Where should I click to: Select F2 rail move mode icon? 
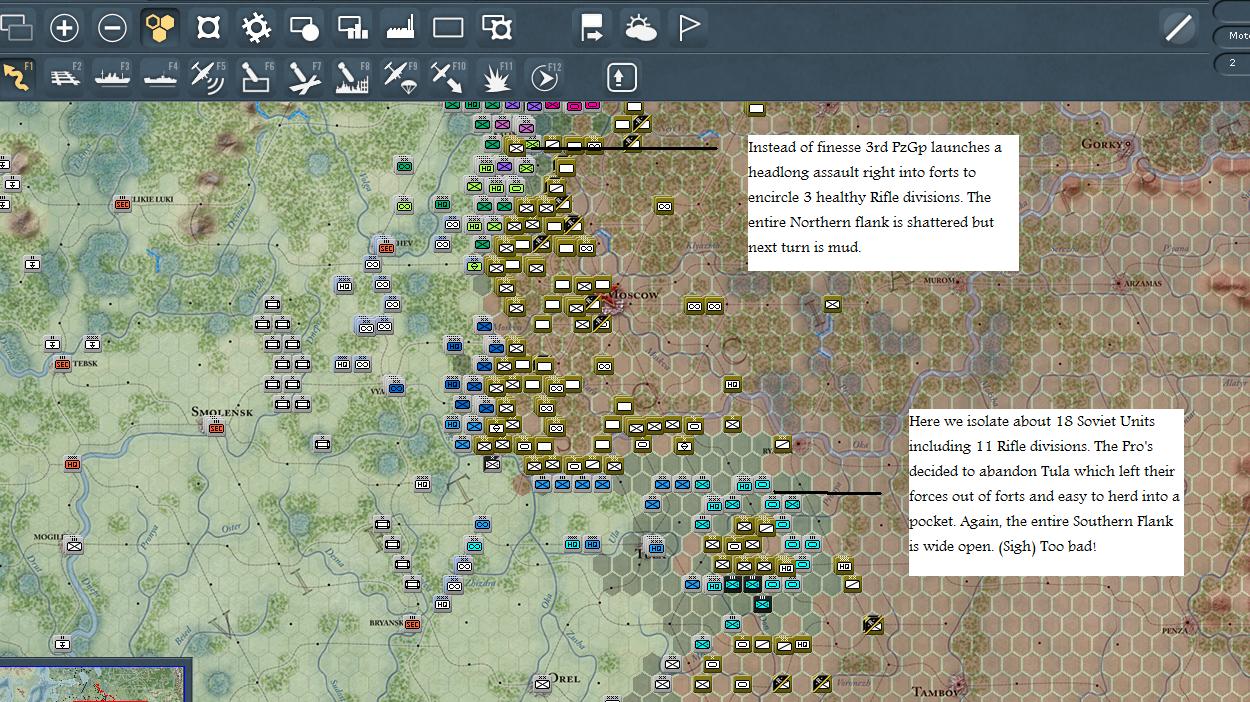[x=65, y=77]
